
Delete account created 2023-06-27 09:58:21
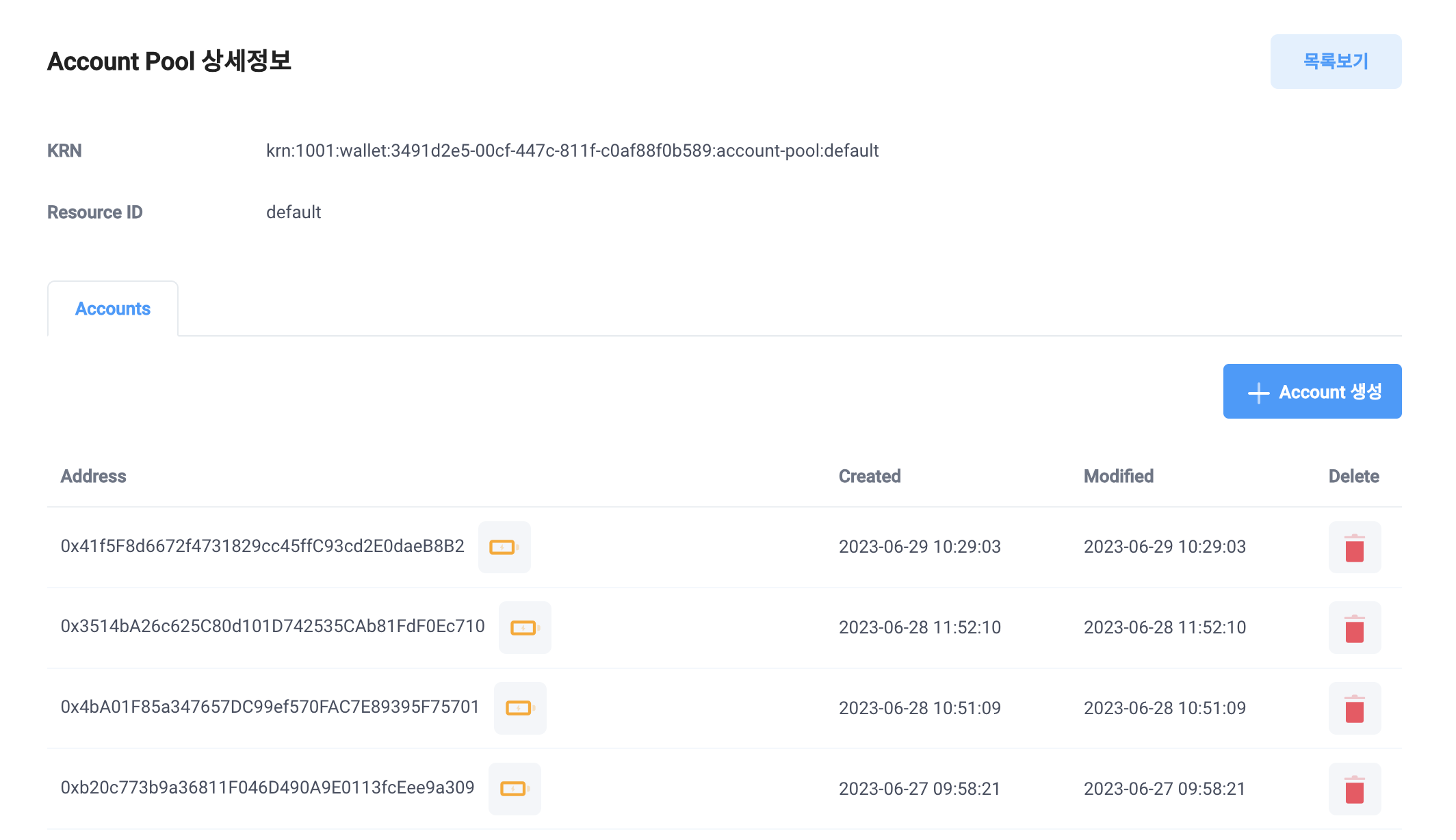pos(1354,789)
